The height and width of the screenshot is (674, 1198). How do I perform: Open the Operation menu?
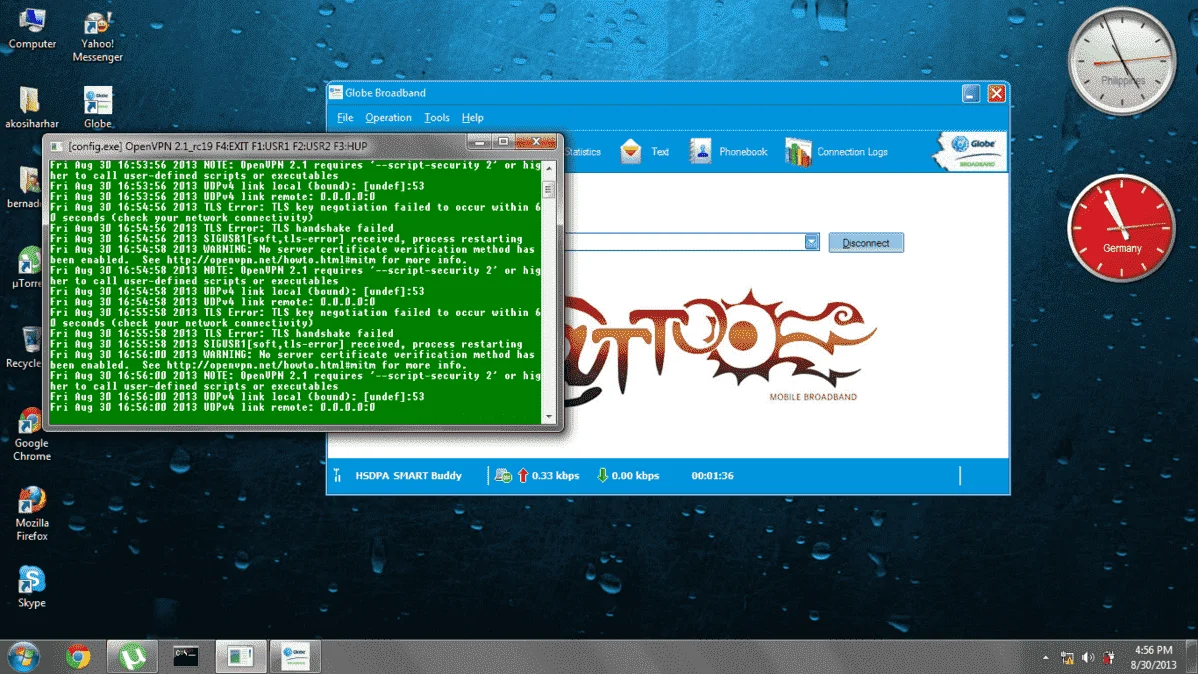click(388, 118)
